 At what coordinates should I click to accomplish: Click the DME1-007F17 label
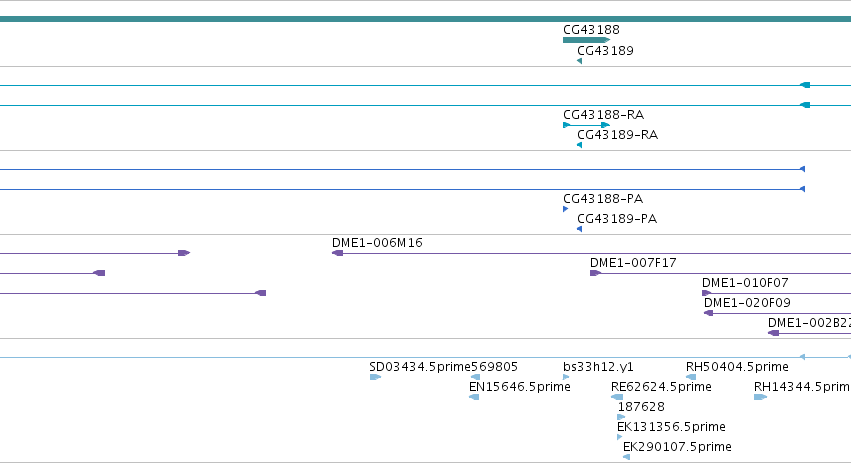[633, 263]
